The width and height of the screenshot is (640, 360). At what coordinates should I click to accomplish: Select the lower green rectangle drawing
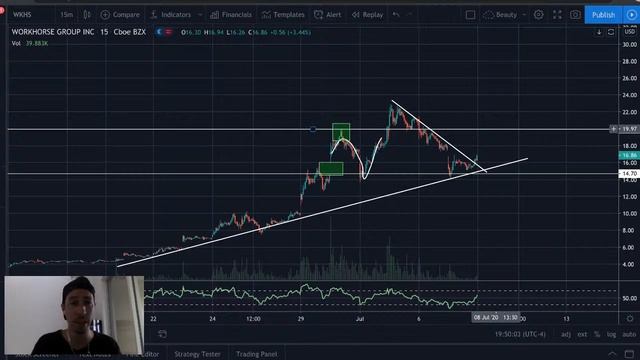click(x=331, y=169)
